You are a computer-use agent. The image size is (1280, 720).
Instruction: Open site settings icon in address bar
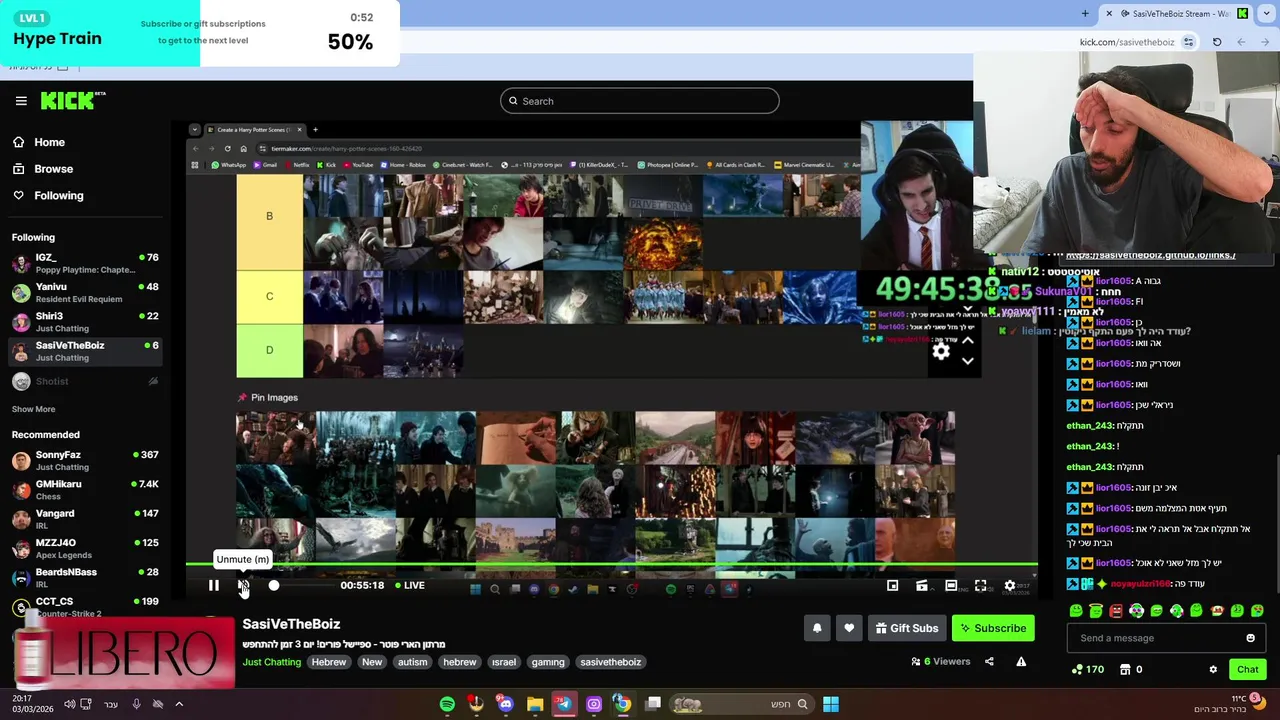pos(1188,42)
